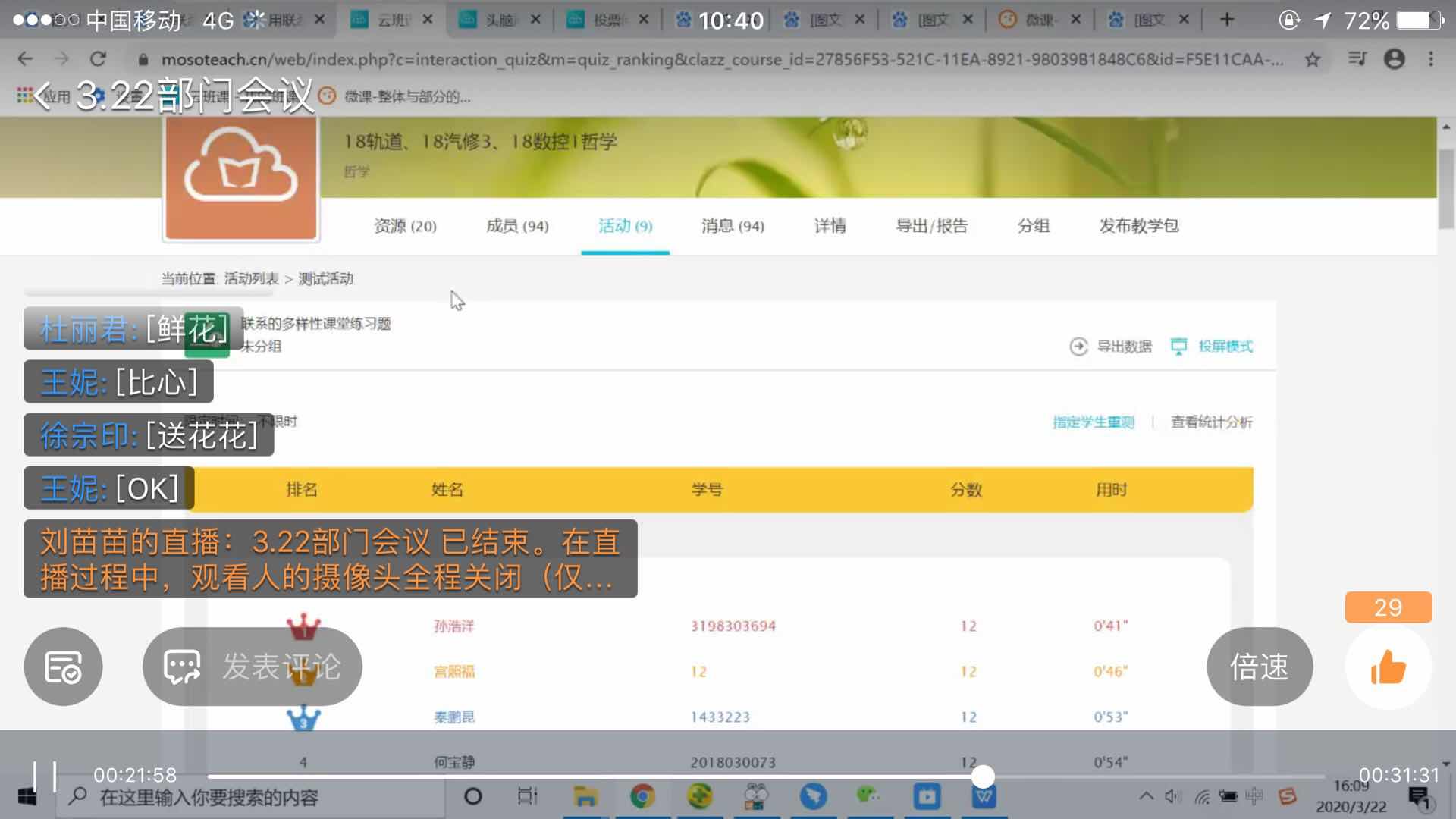The image size is (1456, 819).
Task: Open Task View on the taskbar
Action: coord(527,796)
